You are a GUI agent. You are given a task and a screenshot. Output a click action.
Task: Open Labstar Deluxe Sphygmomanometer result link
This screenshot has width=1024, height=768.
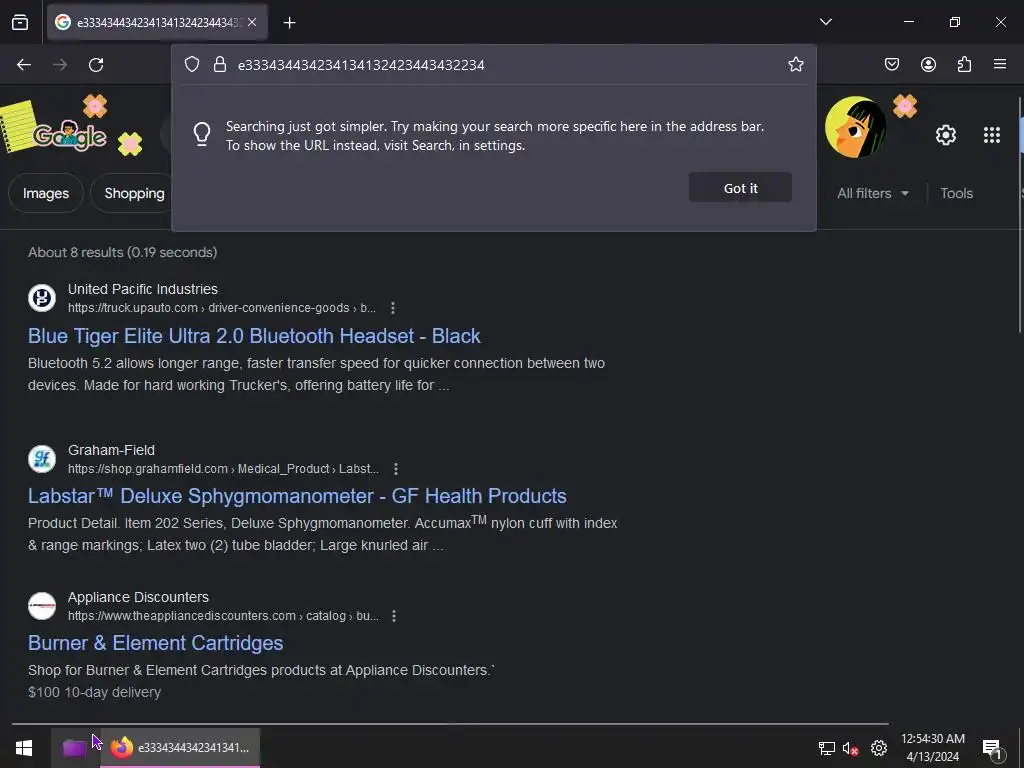coord(297,496)
